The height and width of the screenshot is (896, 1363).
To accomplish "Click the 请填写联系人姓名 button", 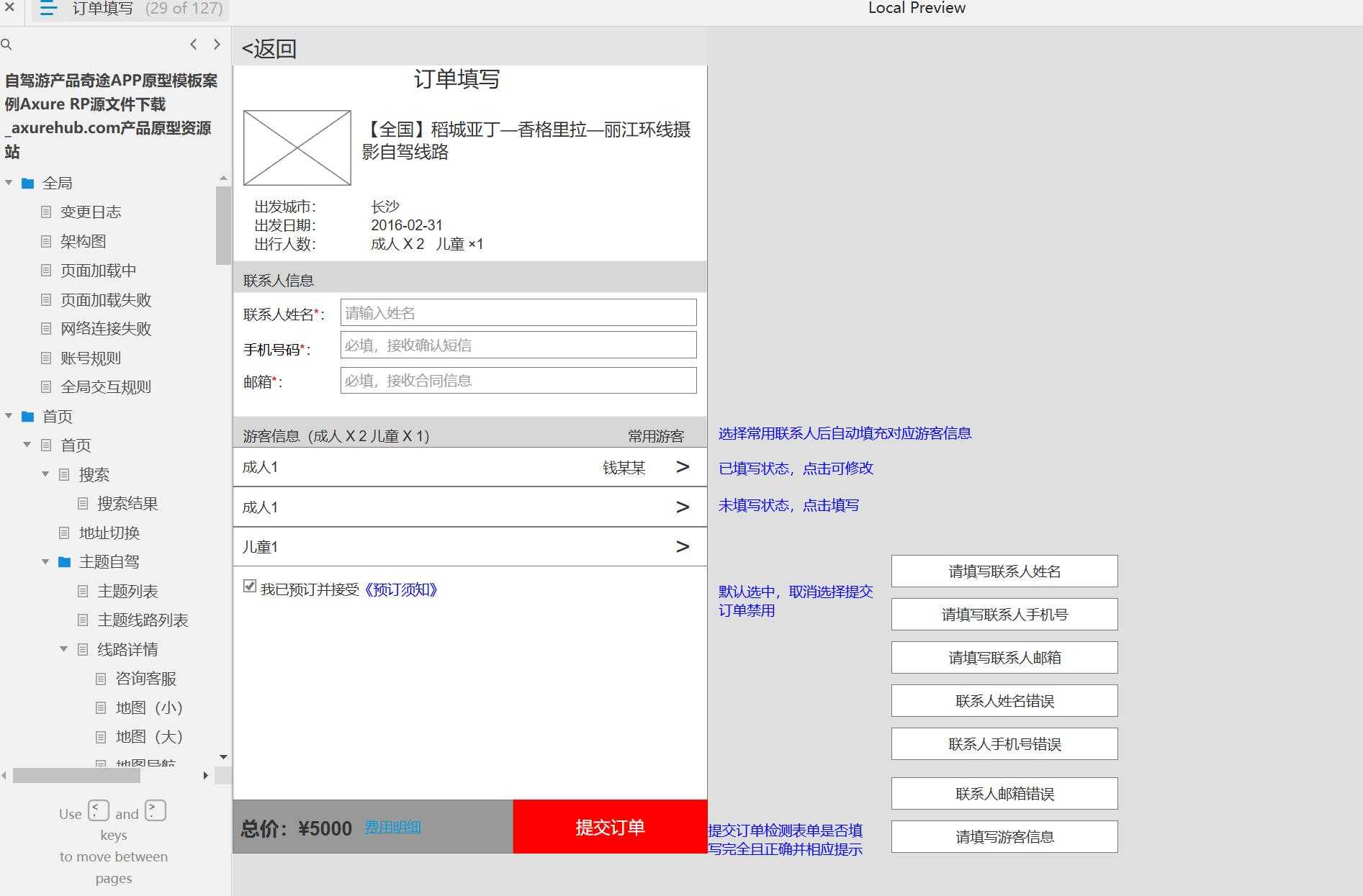I will point(1004,571).
